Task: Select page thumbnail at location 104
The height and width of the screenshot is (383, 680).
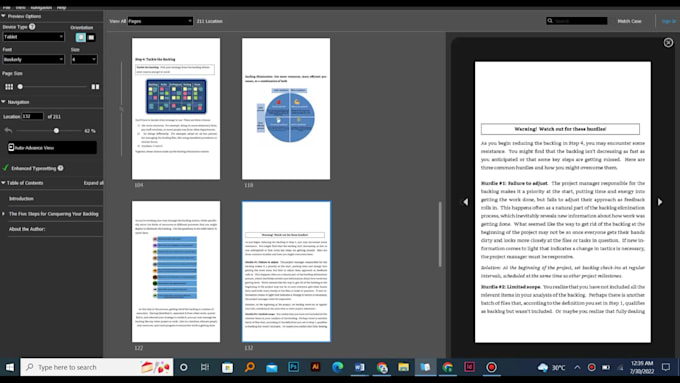Action: (x=176, y=109)
